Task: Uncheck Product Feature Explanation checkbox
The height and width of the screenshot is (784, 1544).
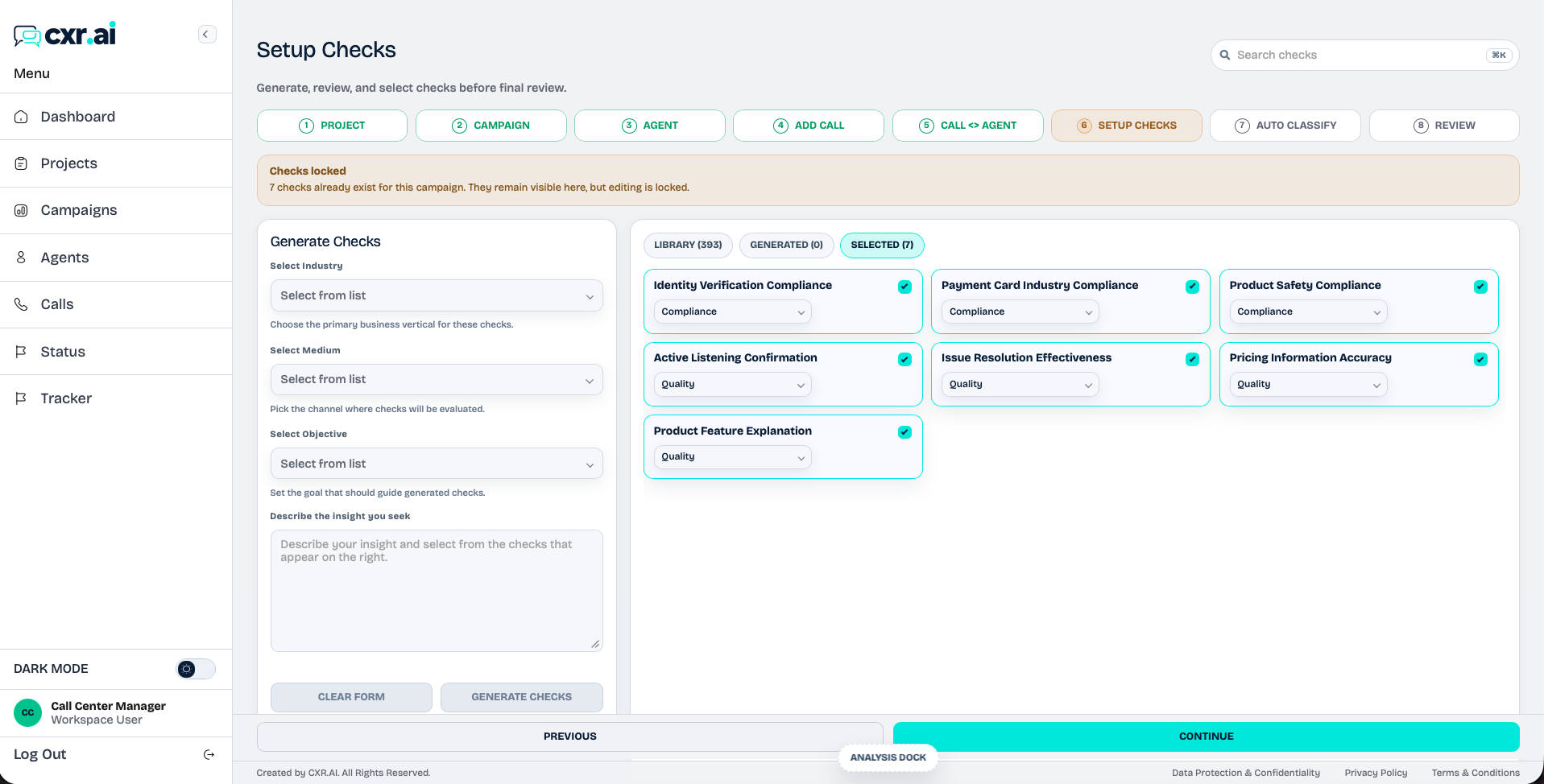Action: pos(904,432)
